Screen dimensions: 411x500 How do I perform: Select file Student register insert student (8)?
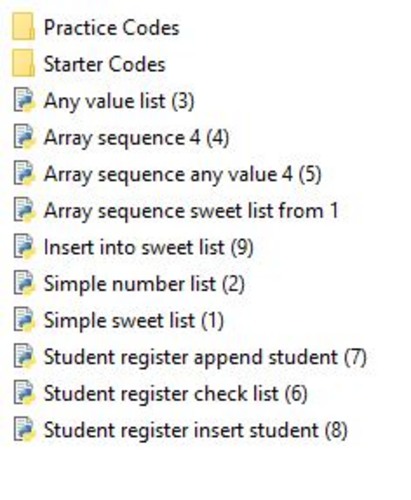pyautogui.click(x=196, y=430)
